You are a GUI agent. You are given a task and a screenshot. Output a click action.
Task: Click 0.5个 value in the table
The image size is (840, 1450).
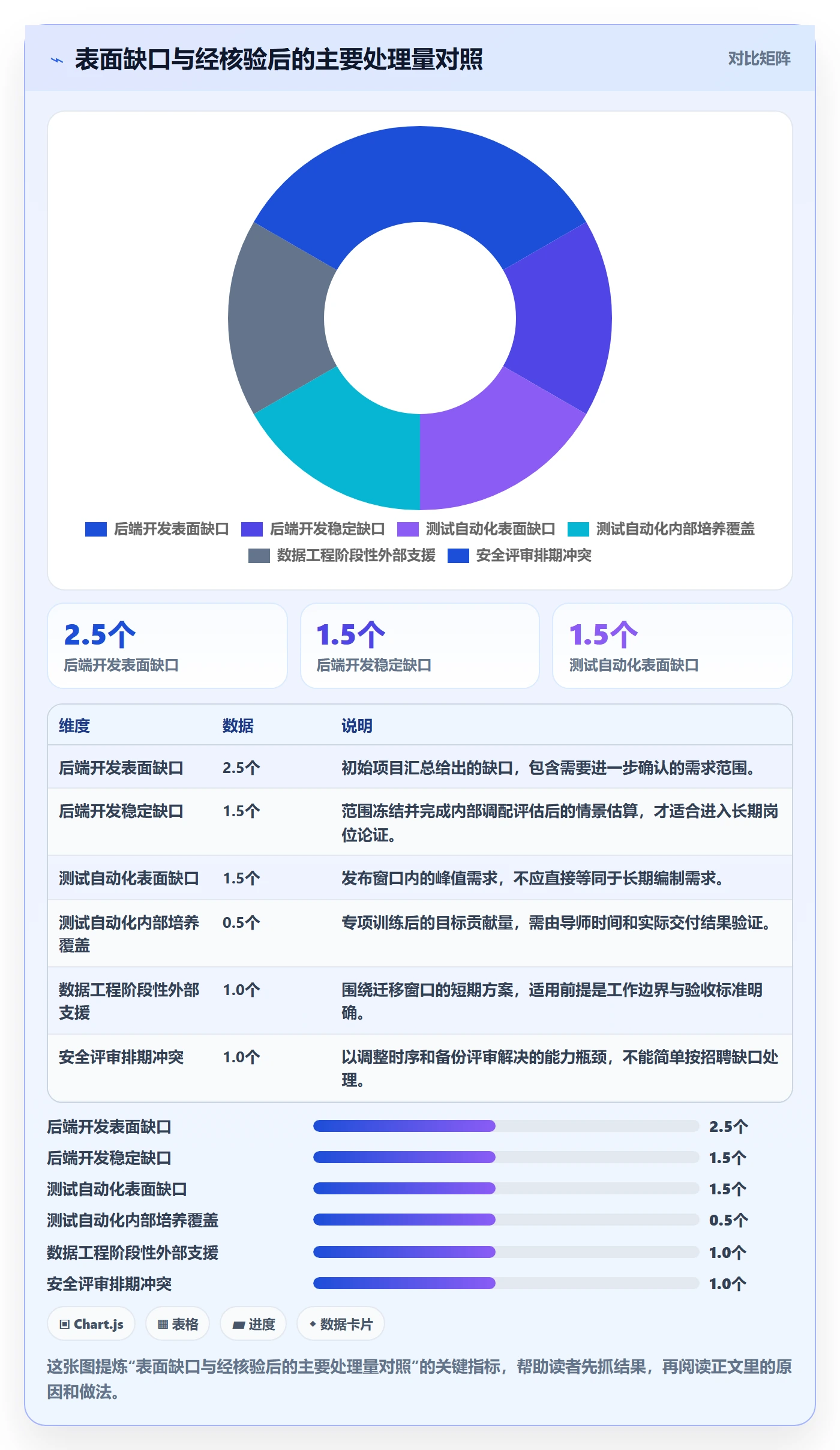tap(241, 922)
